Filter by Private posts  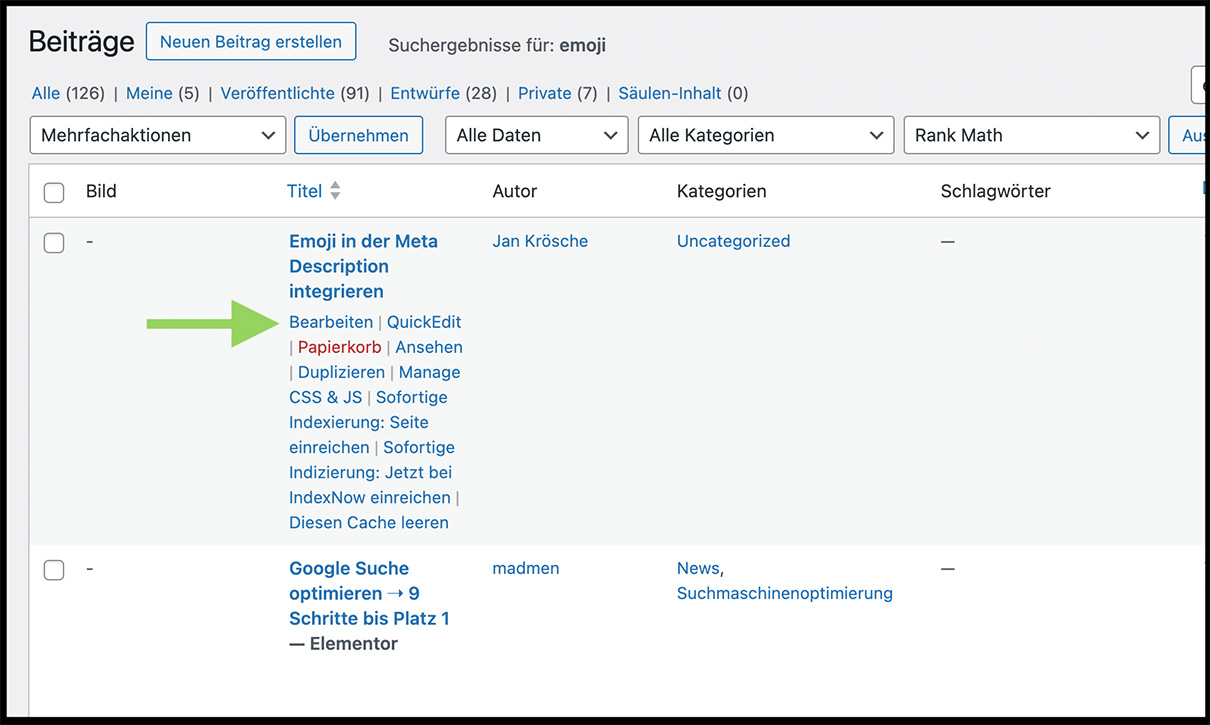tap(544, 93)
